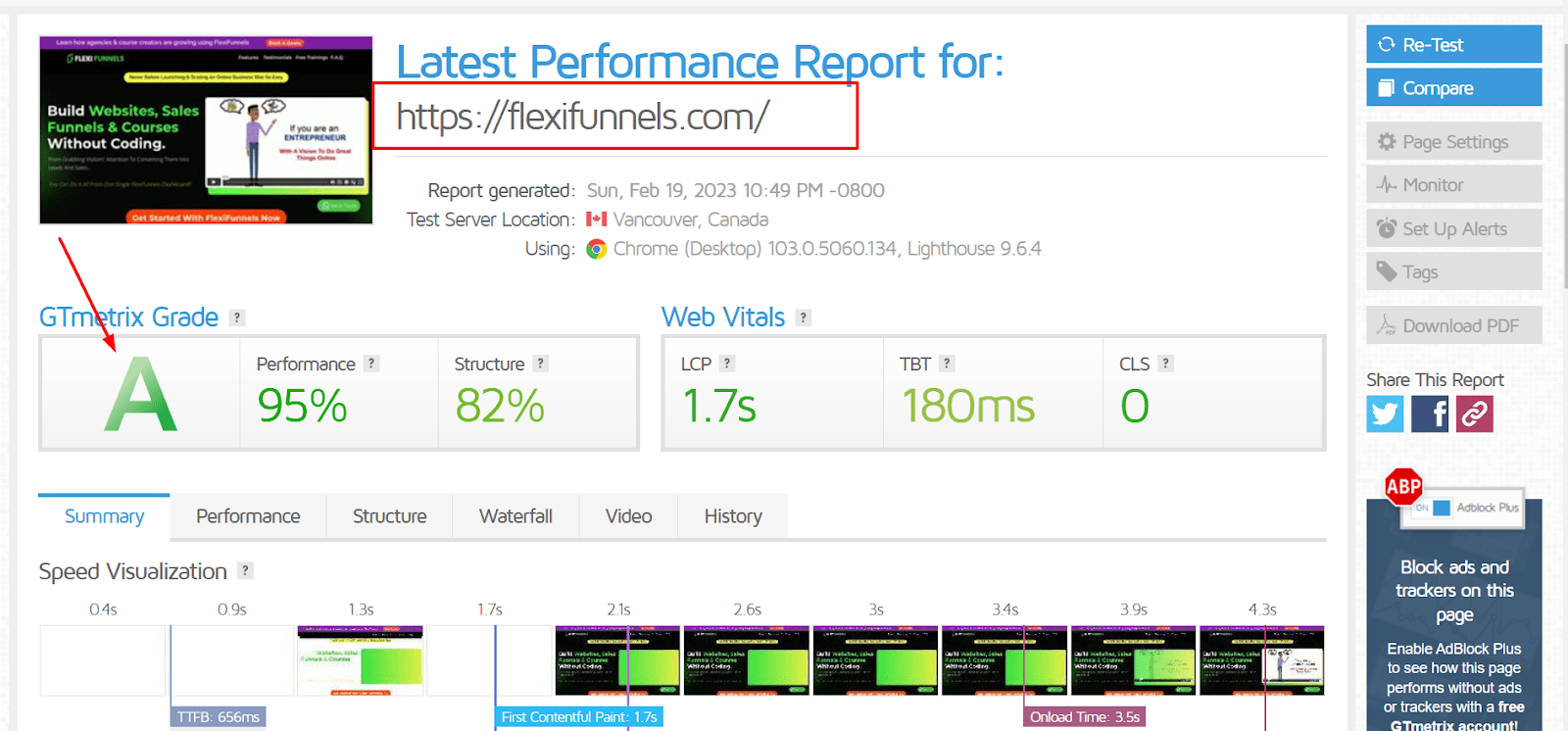Click the TBT help question mark
1568x731 pixels.
click(x=947, y=364)
